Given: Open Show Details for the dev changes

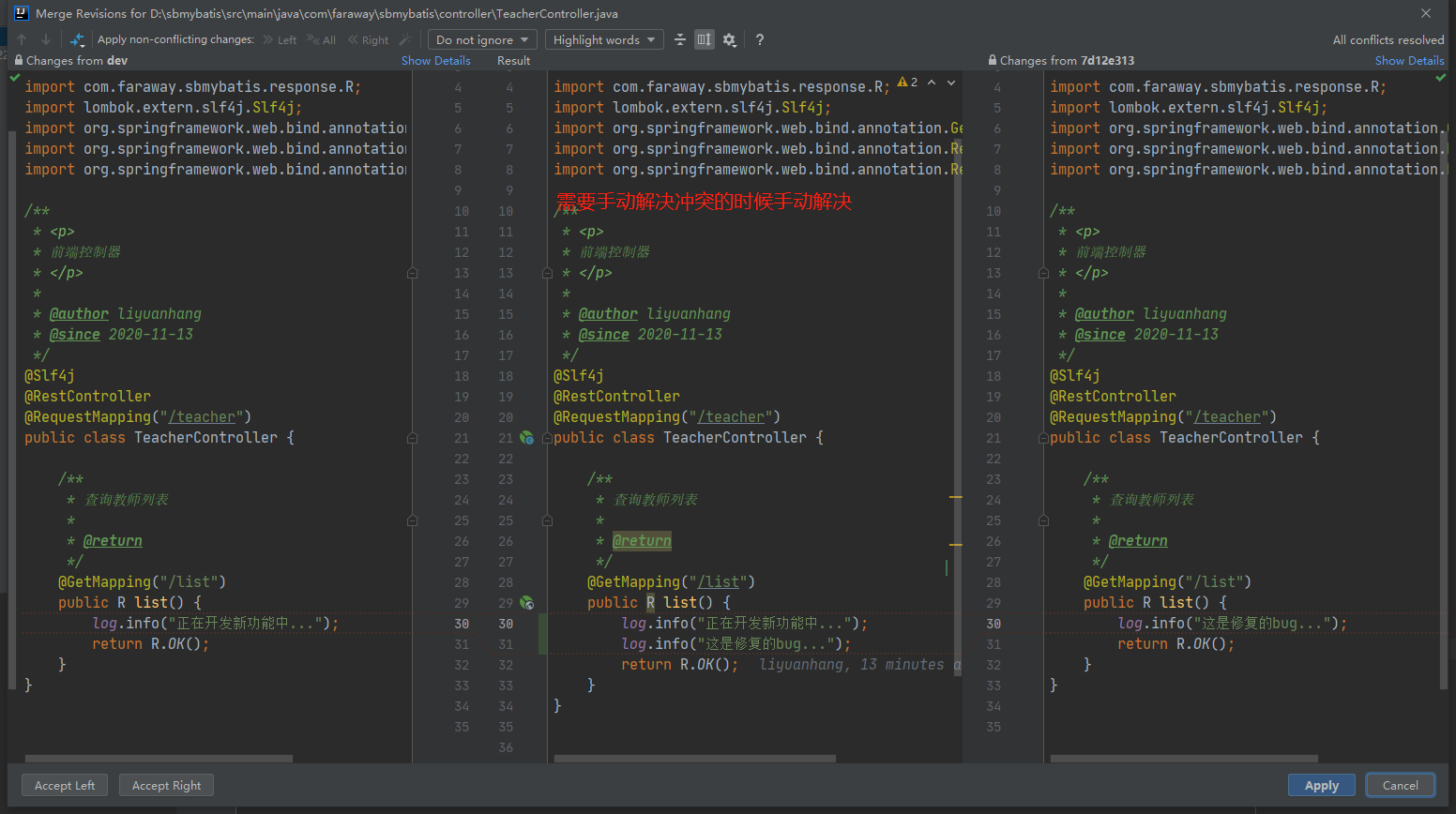Looking at the screenshot, I should tap(435, 60).
